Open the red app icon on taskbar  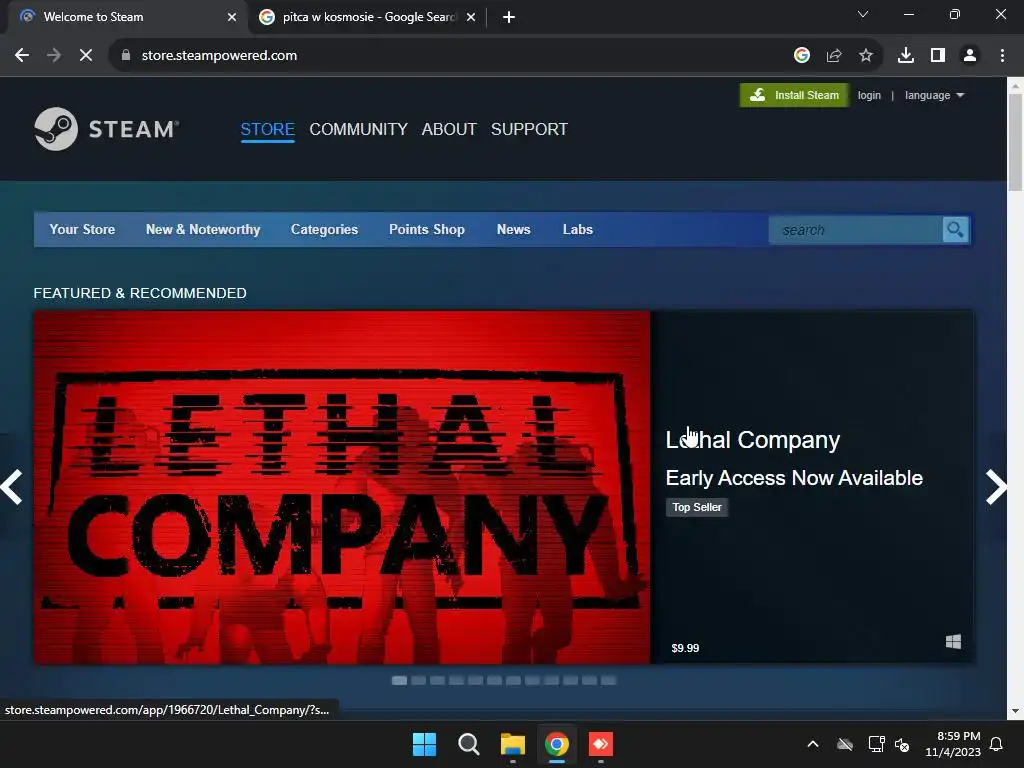[x=601, y=744]
